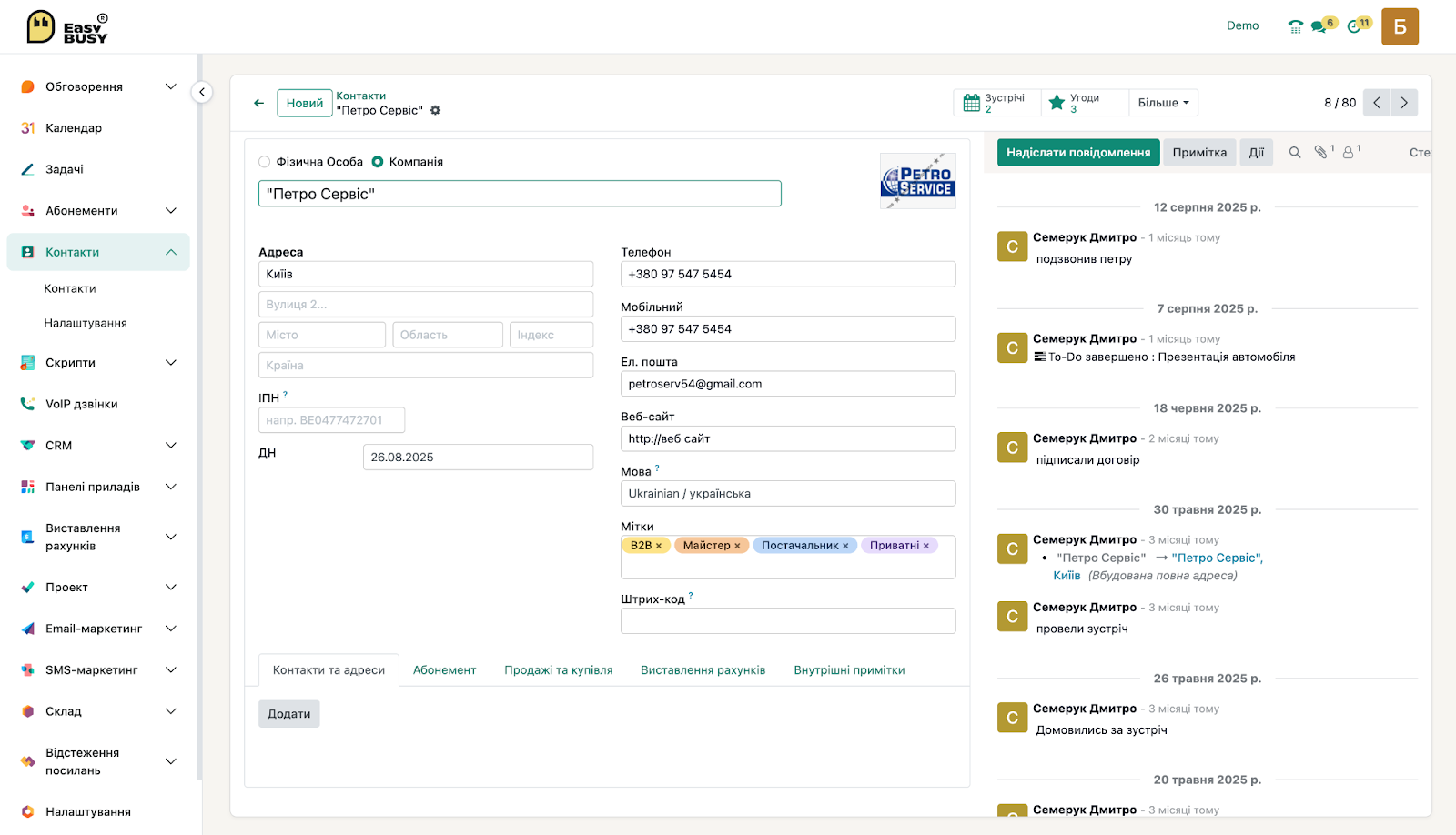Collapse the Контакти menu chevron
This screenshot has height=835, width=1456.
[170, 252]
